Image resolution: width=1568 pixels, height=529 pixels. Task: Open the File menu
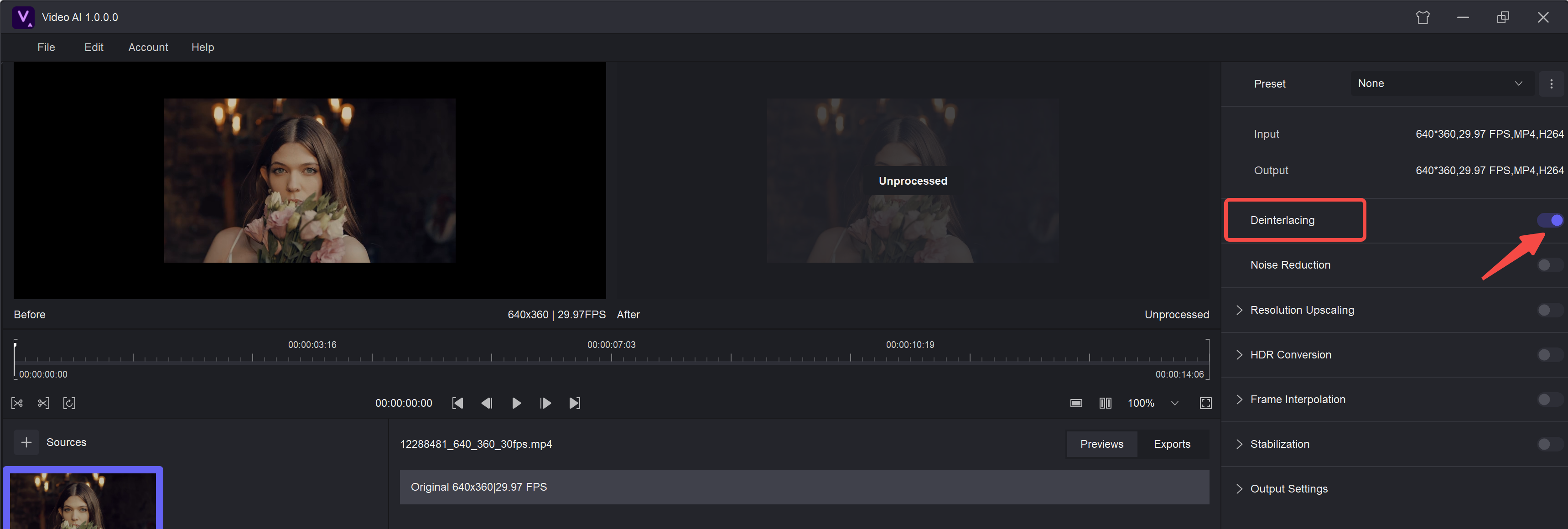(x=46, y=47)
